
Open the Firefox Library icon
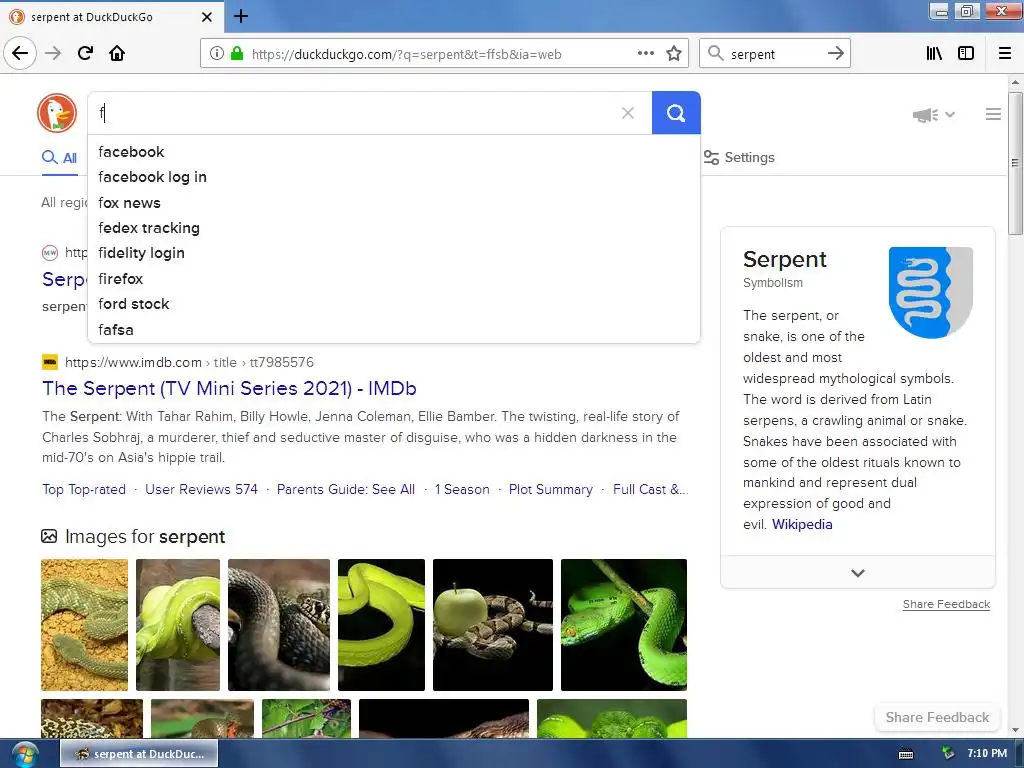[x=935, y=54]
